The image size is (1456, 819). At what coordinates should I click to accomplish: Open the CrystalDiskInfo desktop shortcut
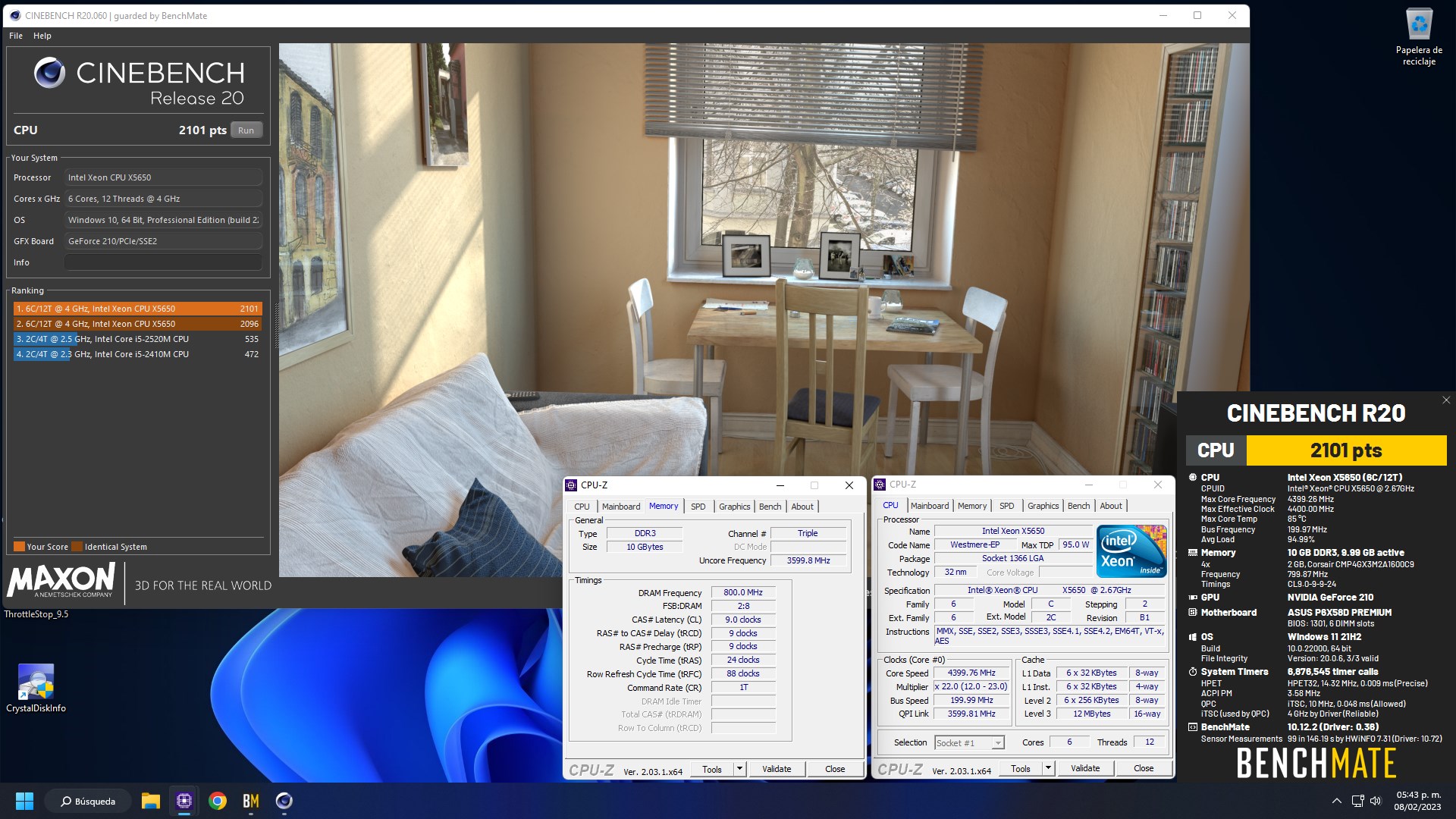pyautogui.click(x=36, y=689)
